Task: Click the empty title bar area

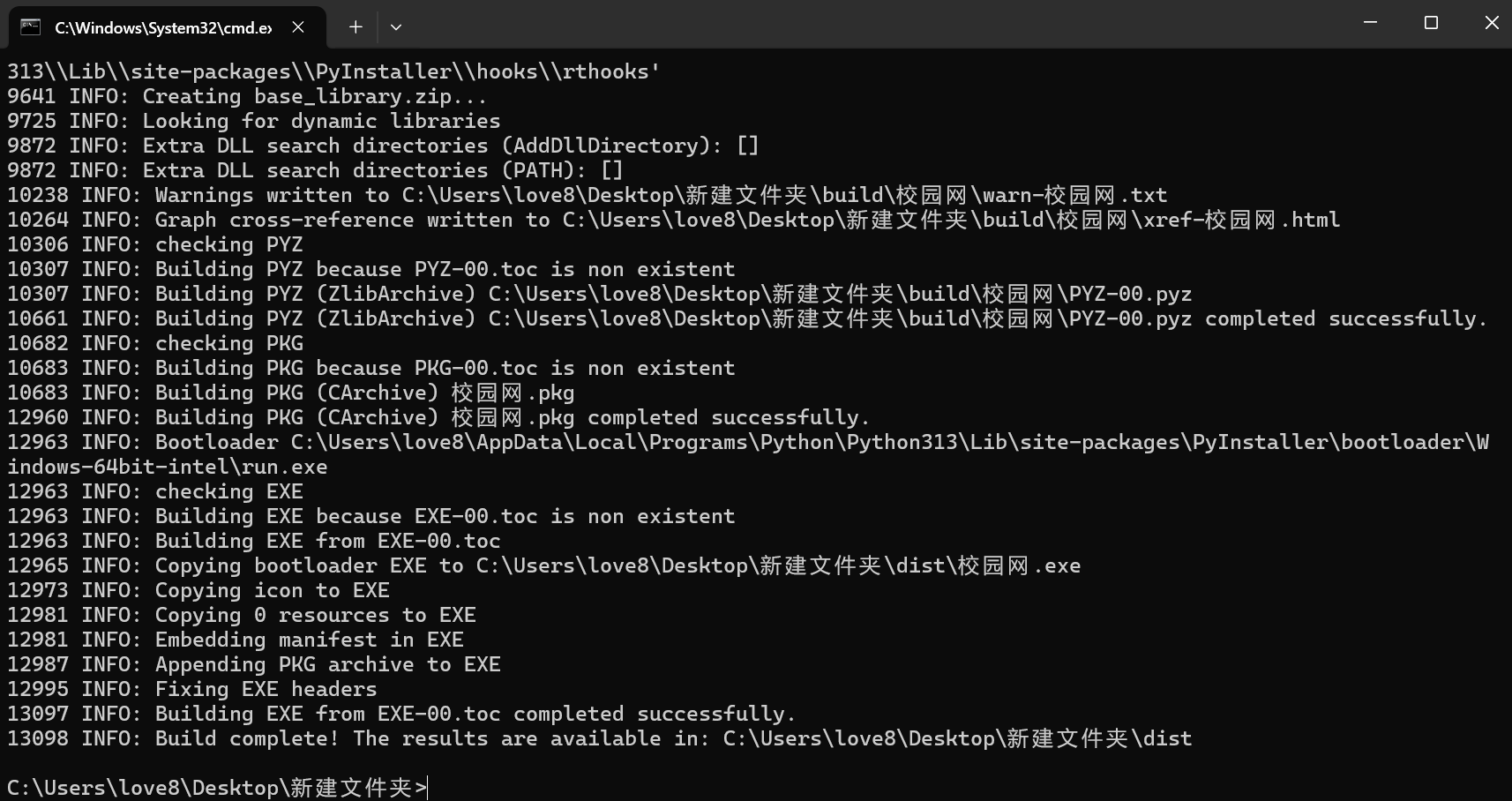Action: click(x=873, y=24)
